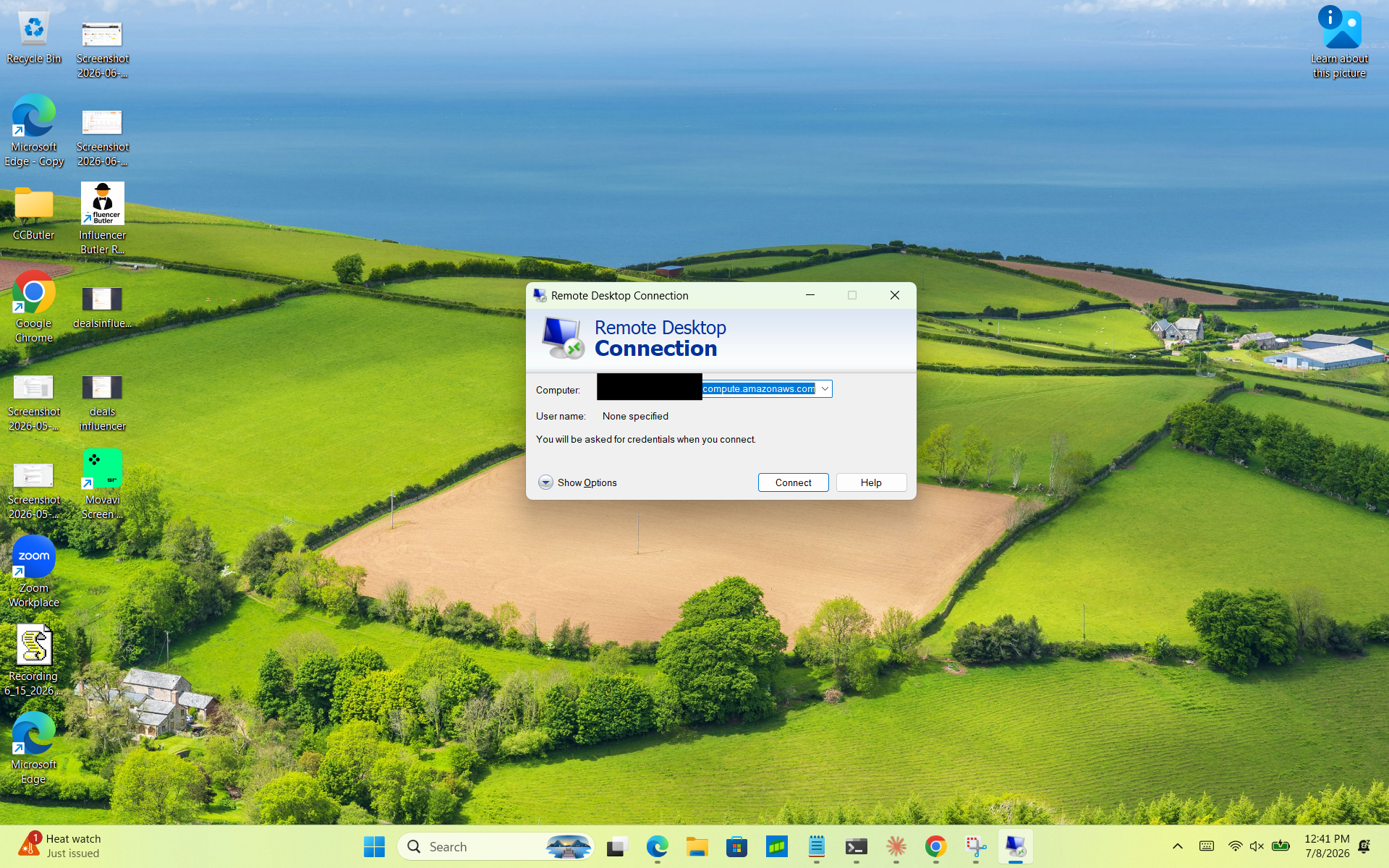Open Notepad from the taskbar
This screenshot has width=1389, height=868.
(816, 846)
